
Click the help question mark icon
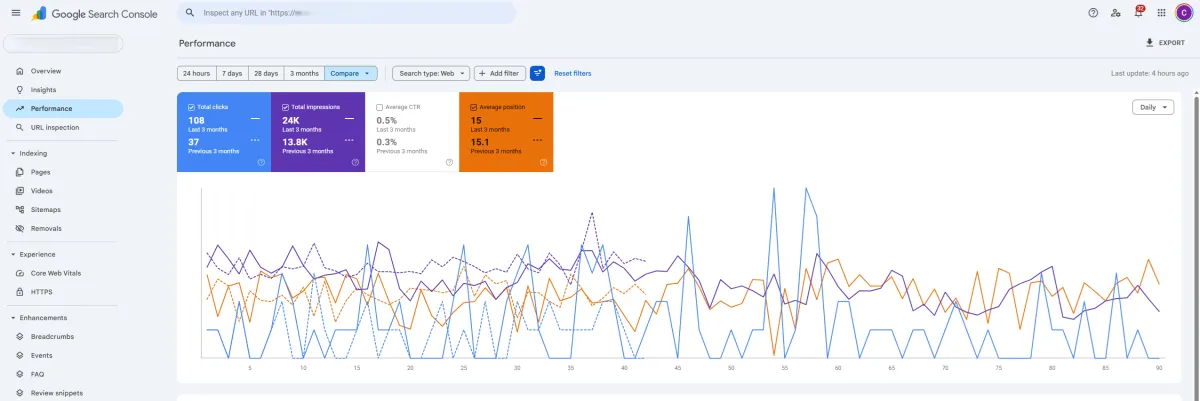pyautogui.click(x=1093, y=13)
